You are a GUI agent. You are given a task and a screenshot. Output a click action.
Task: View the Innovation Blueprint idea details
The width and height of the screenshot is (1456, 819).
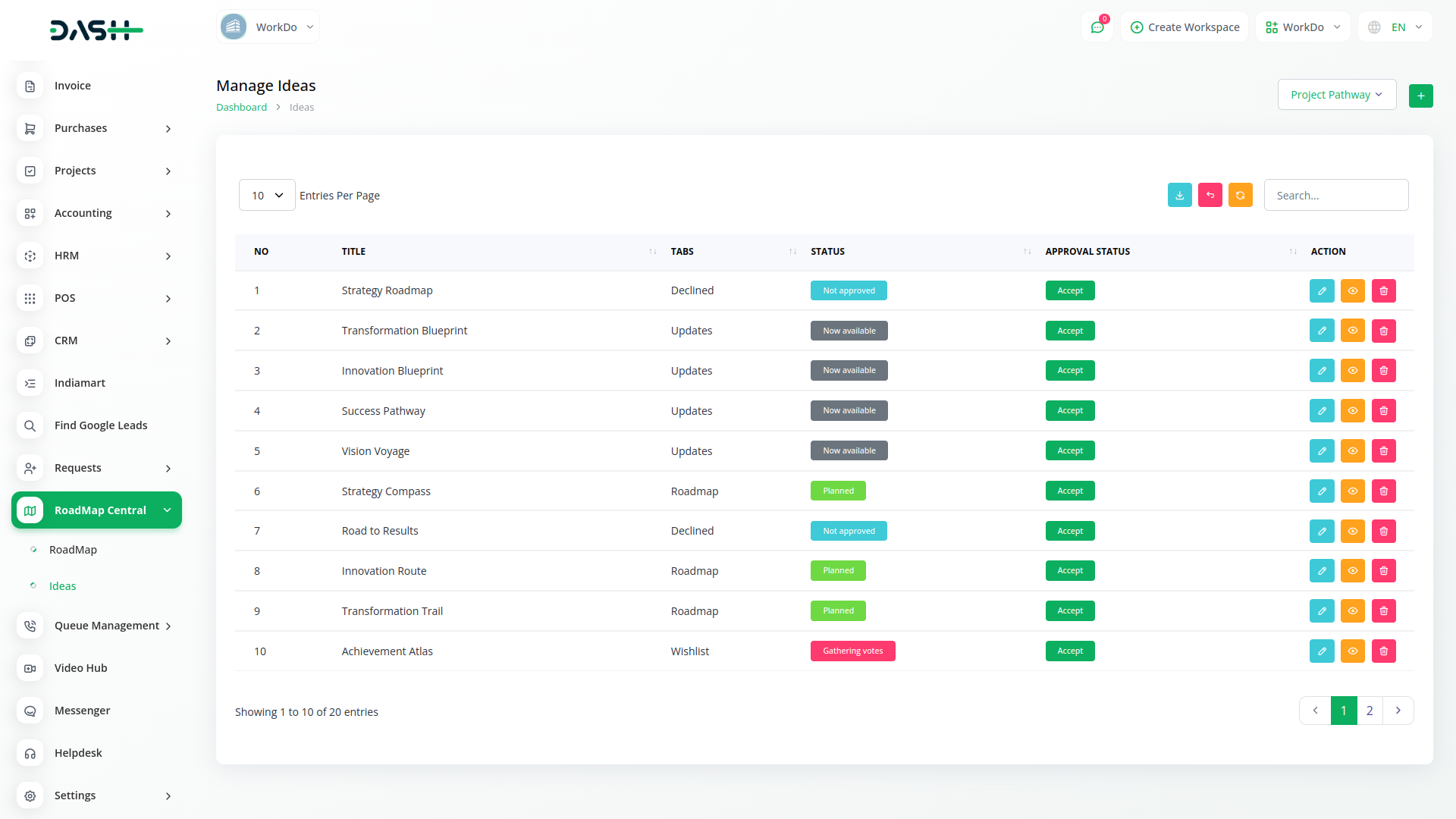point(1352,371)
